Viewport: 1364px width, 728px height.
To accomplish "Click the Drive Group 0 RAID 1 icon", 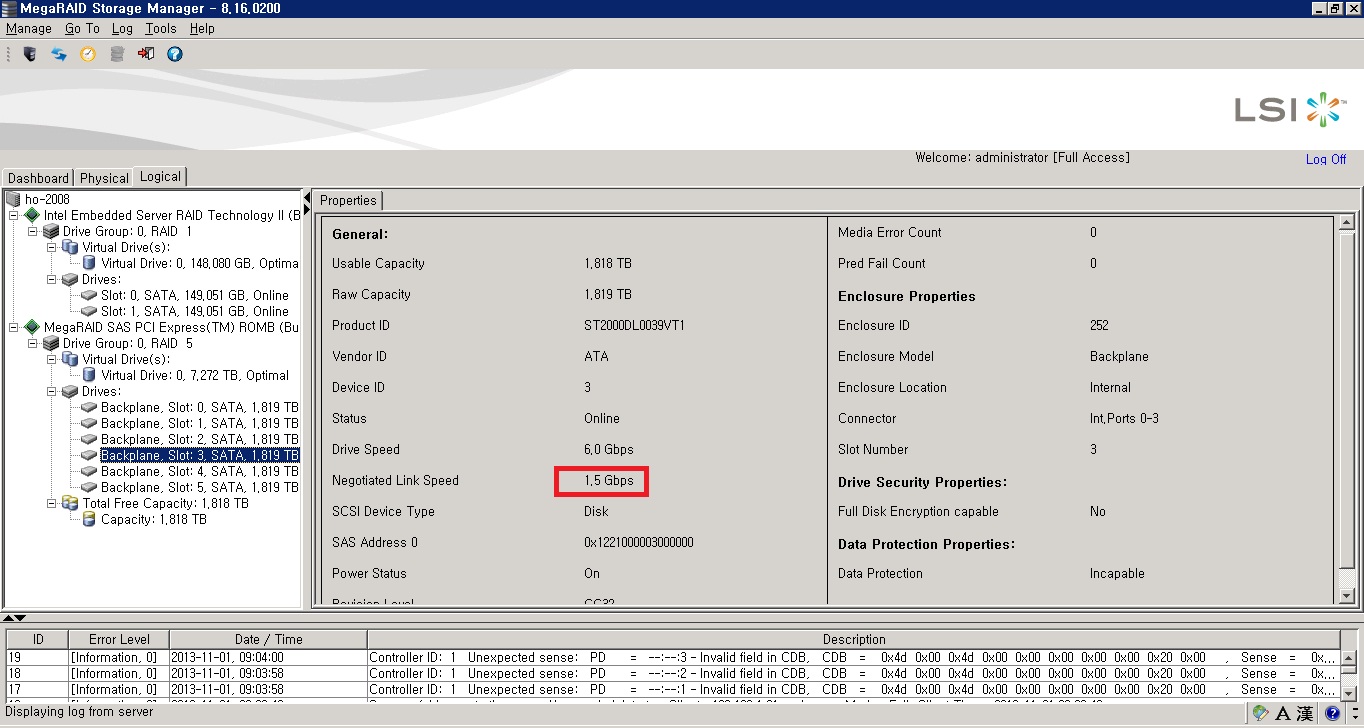I will click(51, 231).
